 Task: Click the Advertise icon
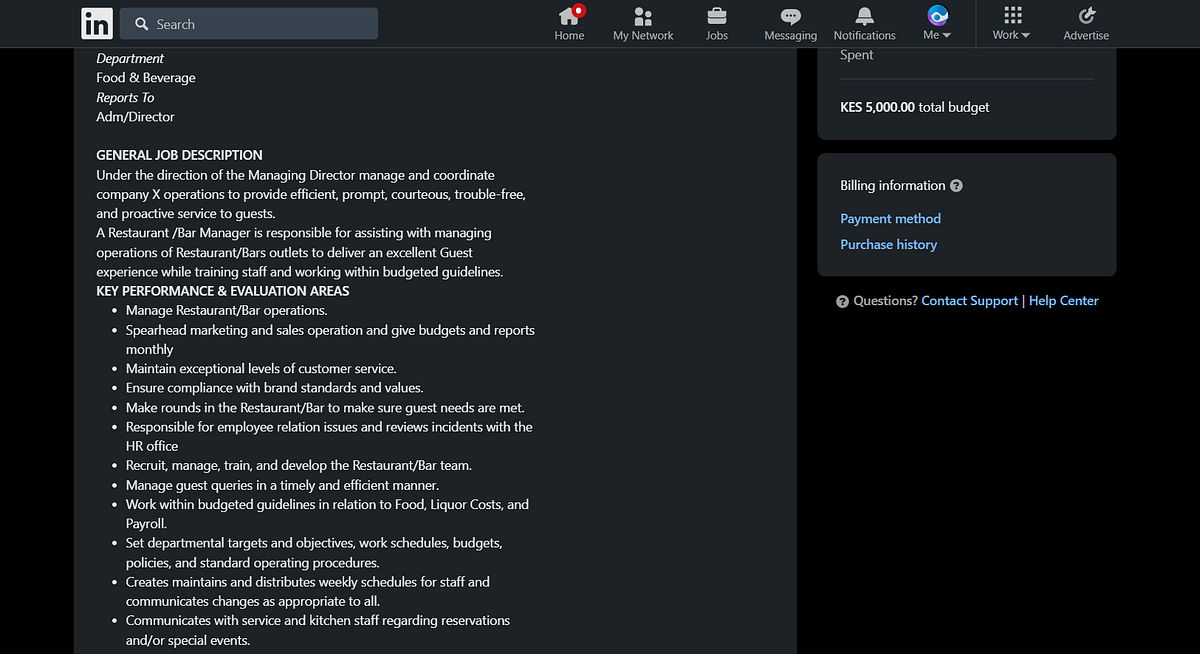click(x=1087, y=16)
